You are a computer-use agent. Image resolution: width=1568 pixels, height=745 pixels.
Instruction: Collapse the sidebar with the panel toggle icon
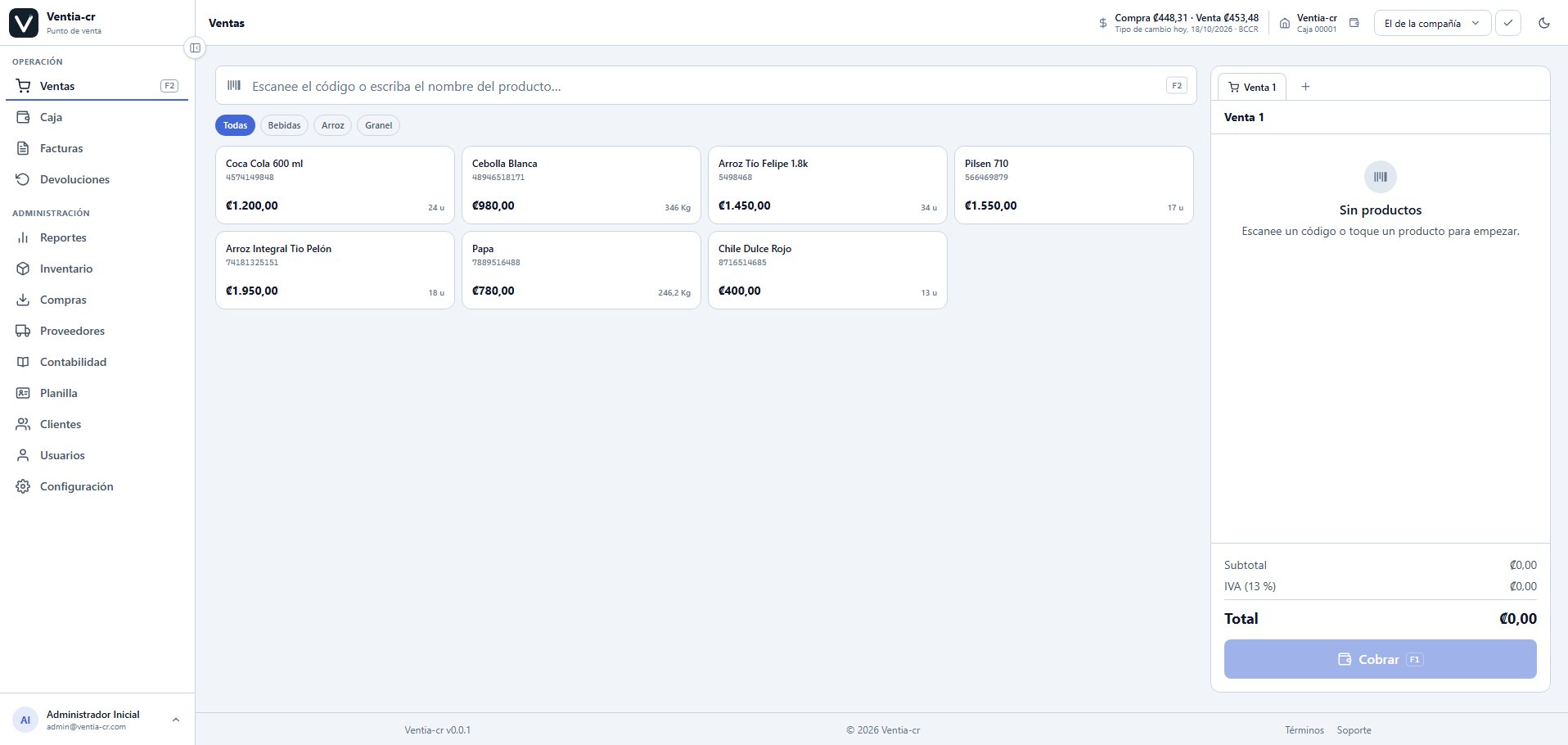pos(195,47)
